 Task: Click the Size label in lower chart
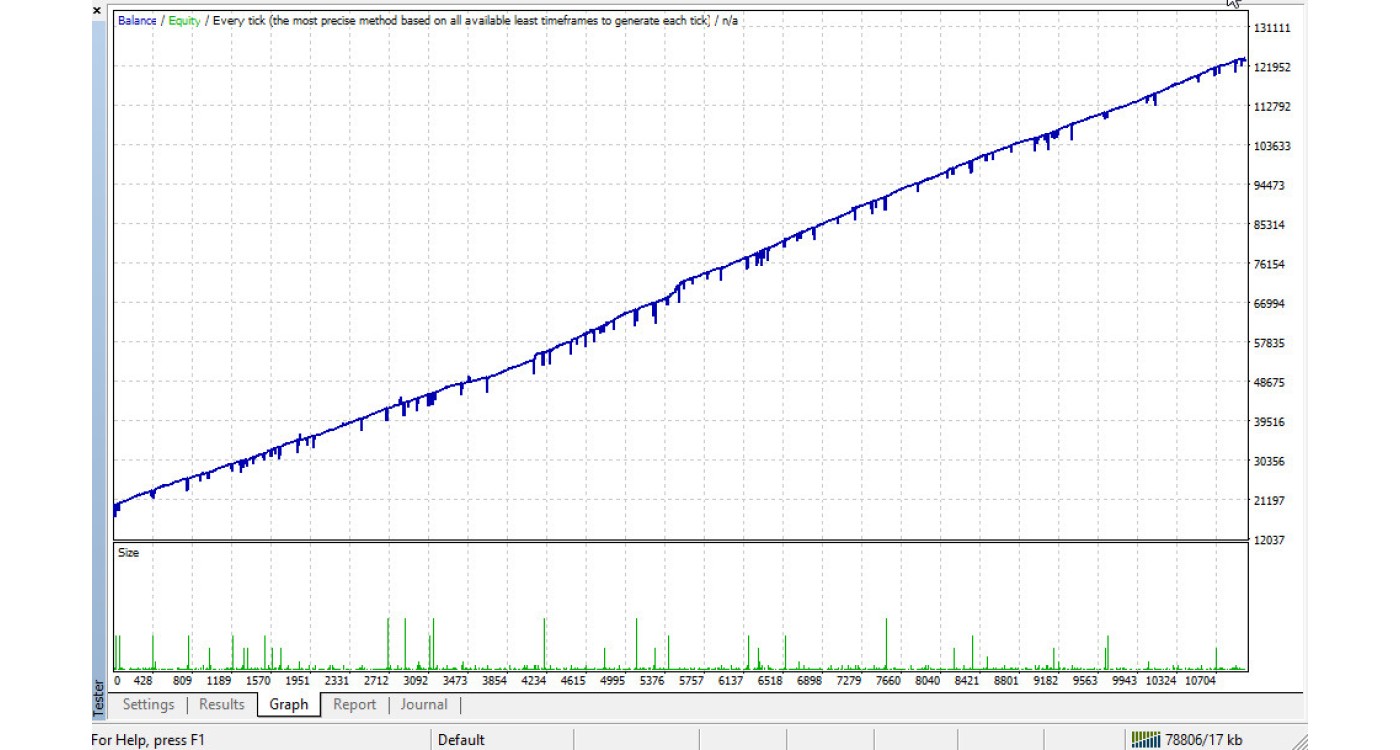coord(129,552)
